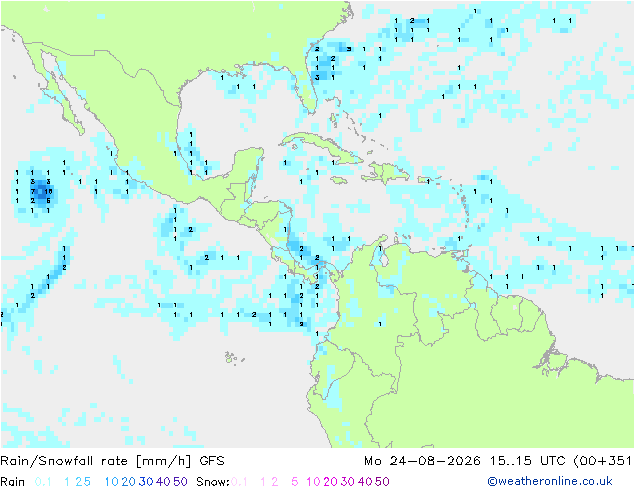Screen dimensions: 634x490
Task: Click the forecast date 'Mo 24-08-2026'
Action: point(422,461)
